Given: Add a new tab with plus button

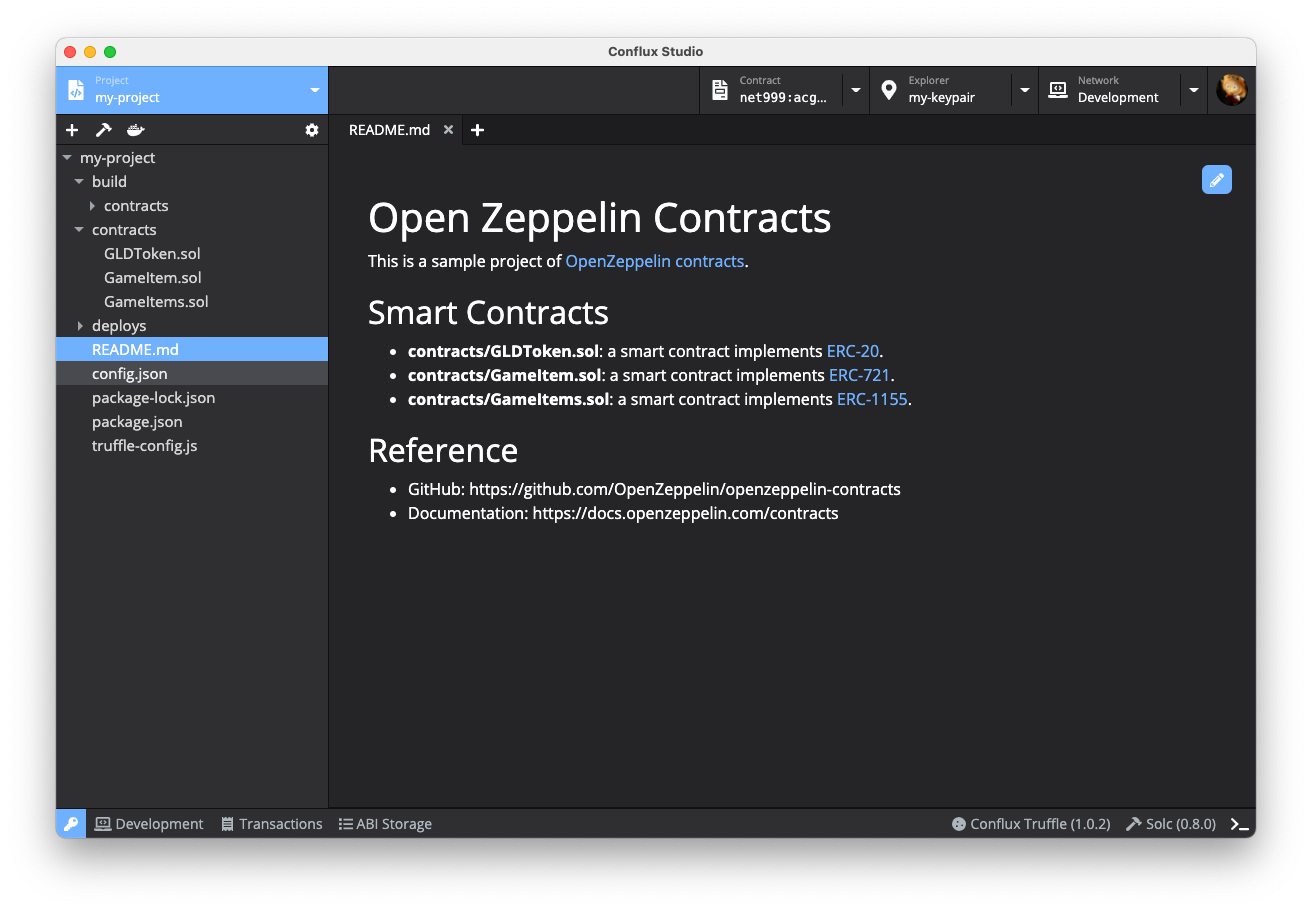Looking at the screenshot, I should [478, 130].
